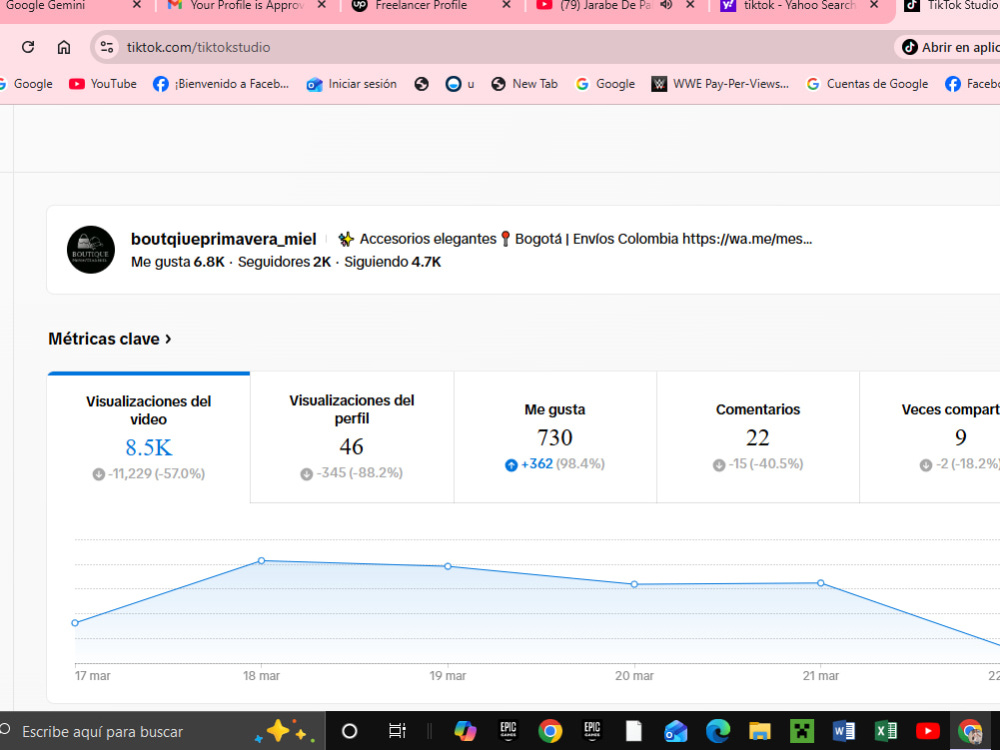Open Google bookmark next to WWE bookmark
1000x750 pixels.
point(605,84)
